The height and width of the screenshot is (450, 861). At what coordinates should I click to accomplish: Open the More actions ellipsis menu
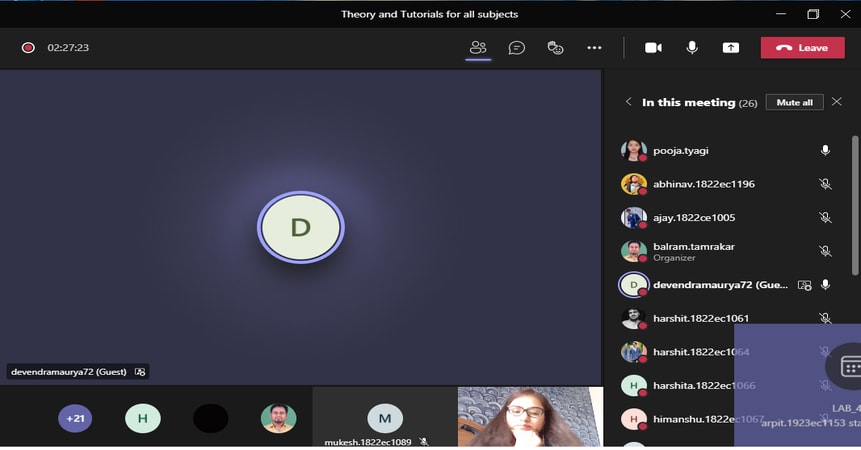pyautogui.click(x=594, y=48)
